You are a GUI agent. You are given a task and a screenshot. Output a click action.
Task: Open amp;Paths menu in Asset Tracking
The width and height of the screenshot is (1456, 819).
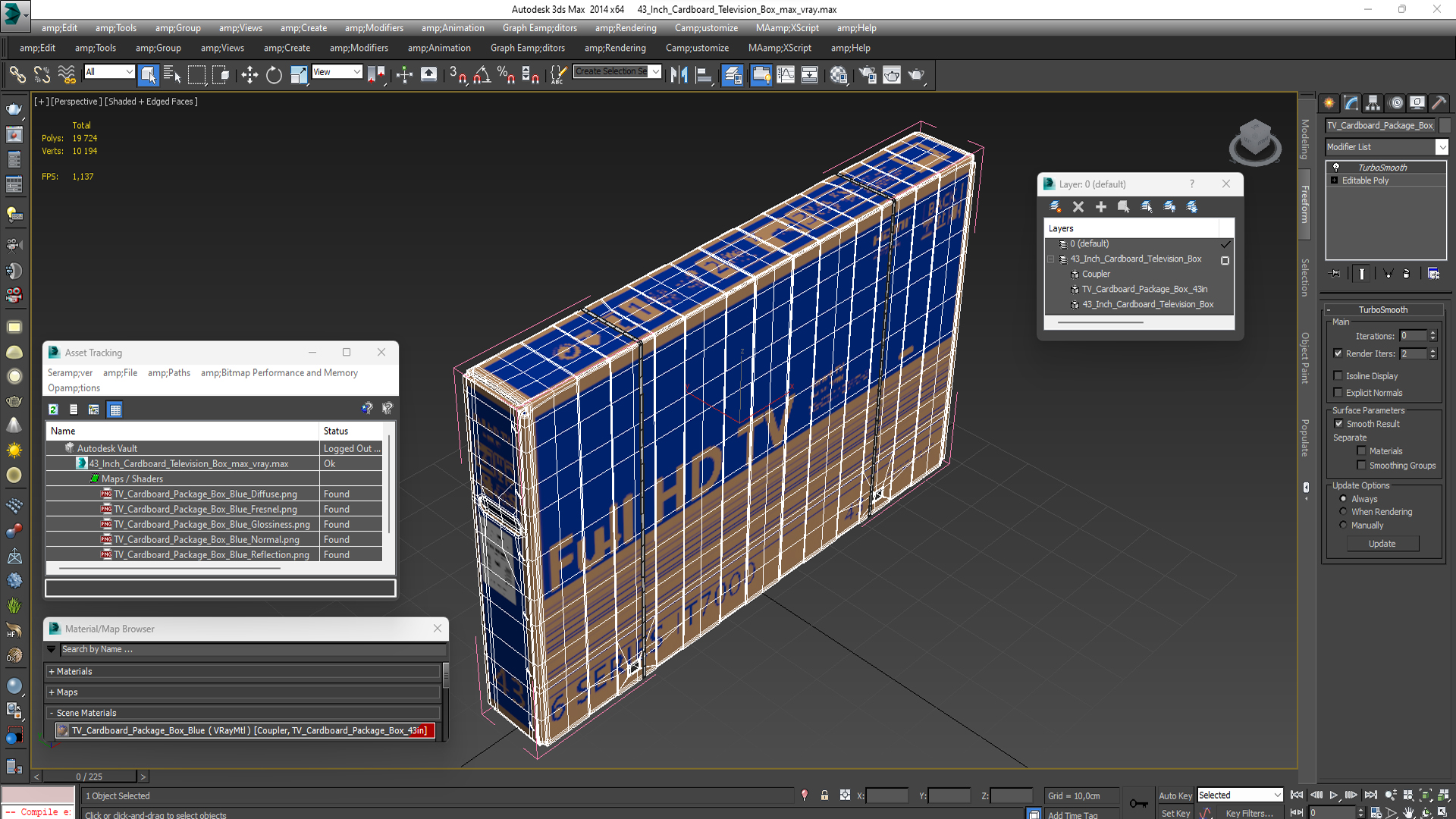click(169, 372)
